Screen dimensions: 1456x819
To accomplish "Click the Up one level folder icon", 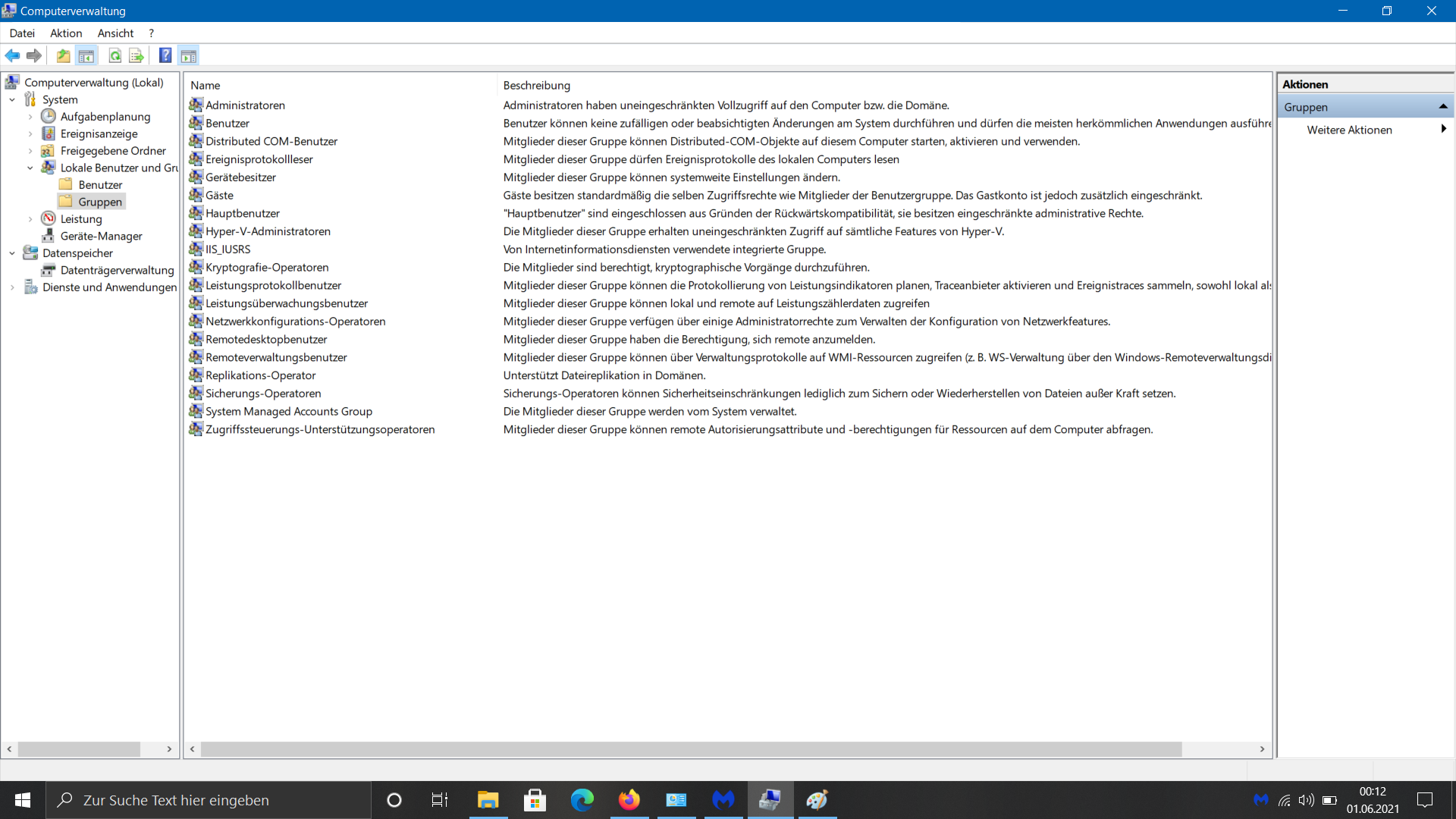I will pos(63,55).
